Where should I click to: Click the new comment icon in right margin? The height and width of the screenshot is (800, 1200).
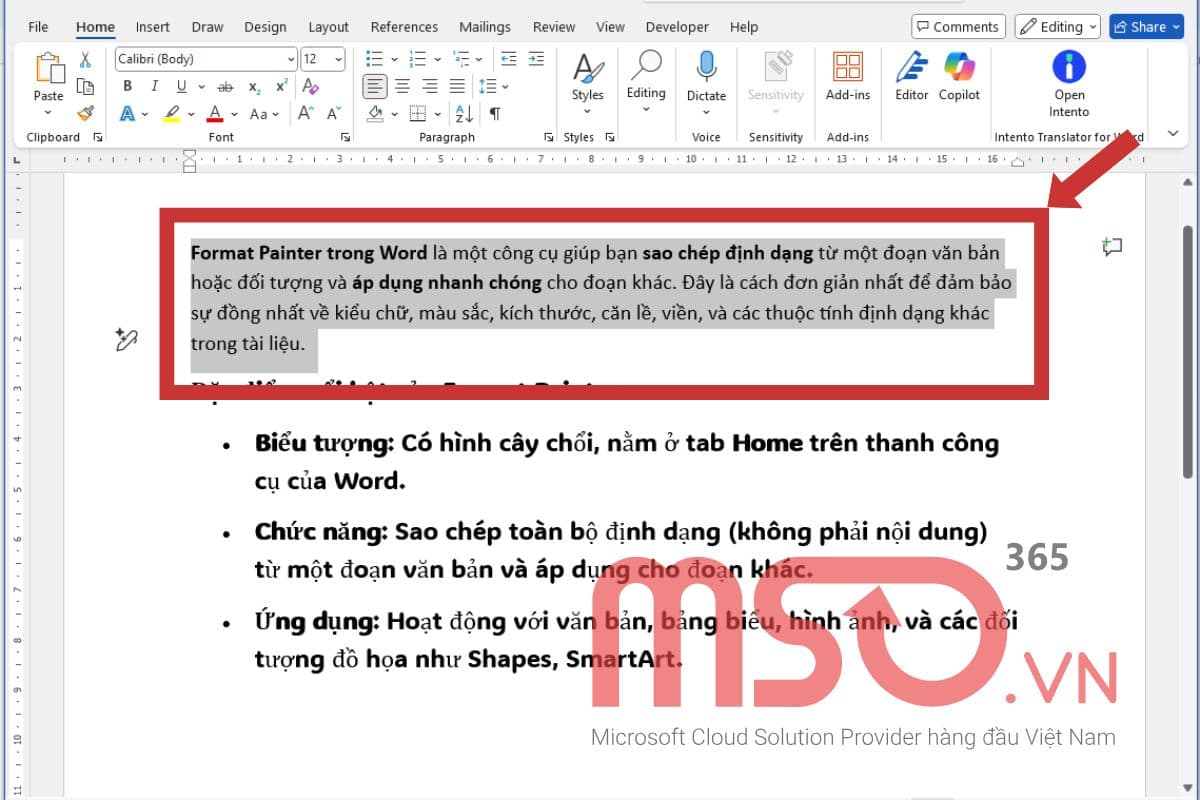(1112, 246)
